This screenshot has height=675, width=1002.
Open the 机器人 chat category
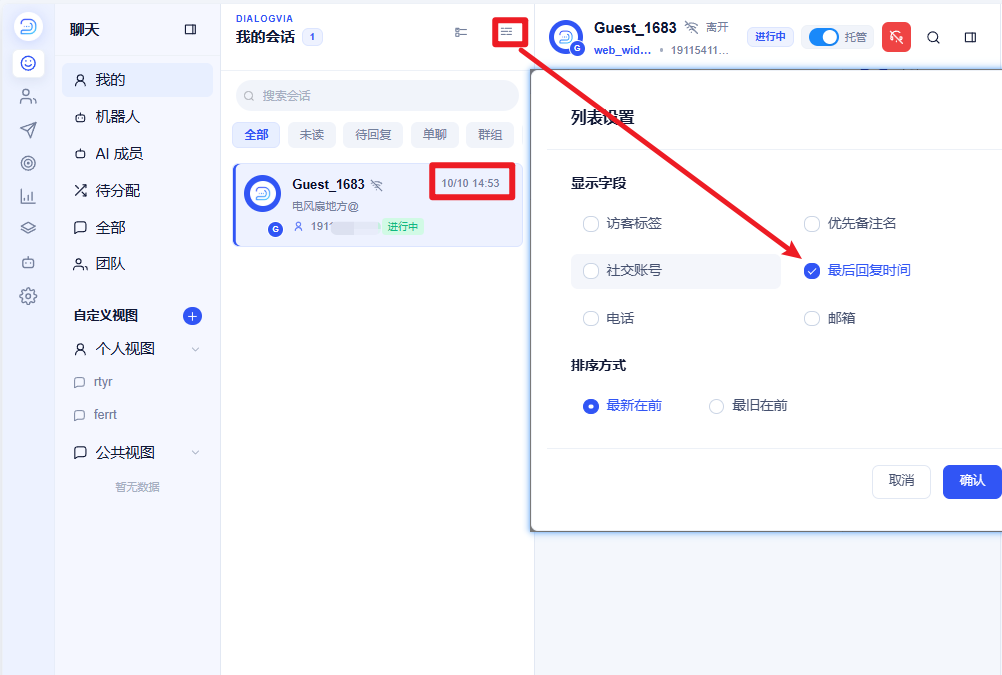(x=137, y=117)
